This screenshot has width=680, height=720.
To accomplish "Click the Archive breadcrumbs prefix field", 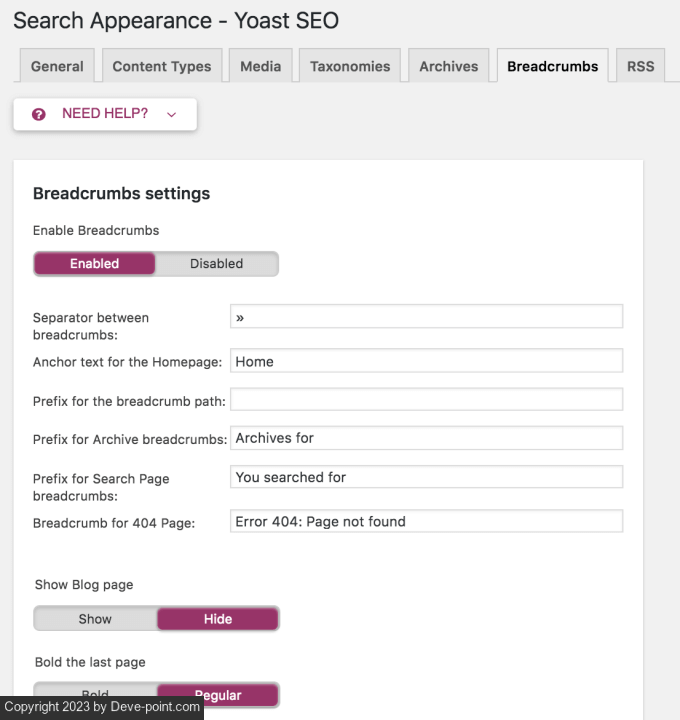I will [x=426, y=438].
